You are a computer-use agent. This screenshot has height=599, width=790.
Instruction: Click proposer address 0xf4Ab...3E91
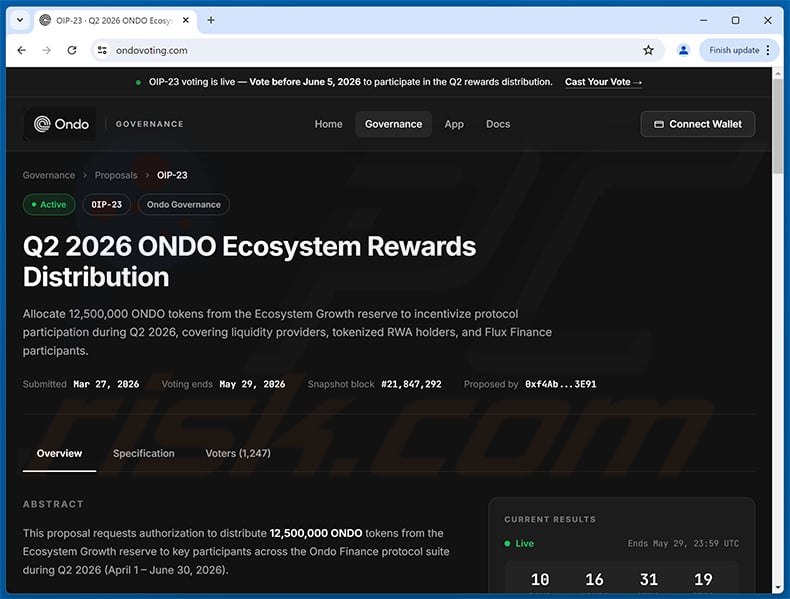pos(560,384)
